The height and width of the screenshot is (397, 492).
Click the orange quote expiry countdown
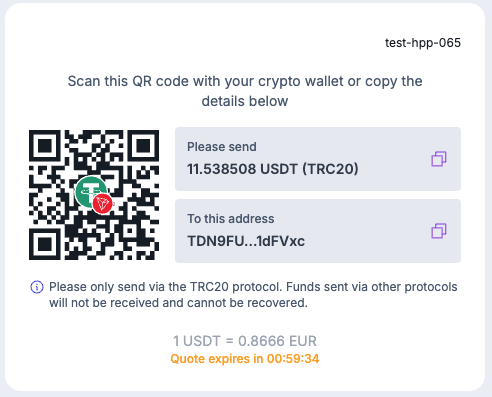click(x=245, y=359)
